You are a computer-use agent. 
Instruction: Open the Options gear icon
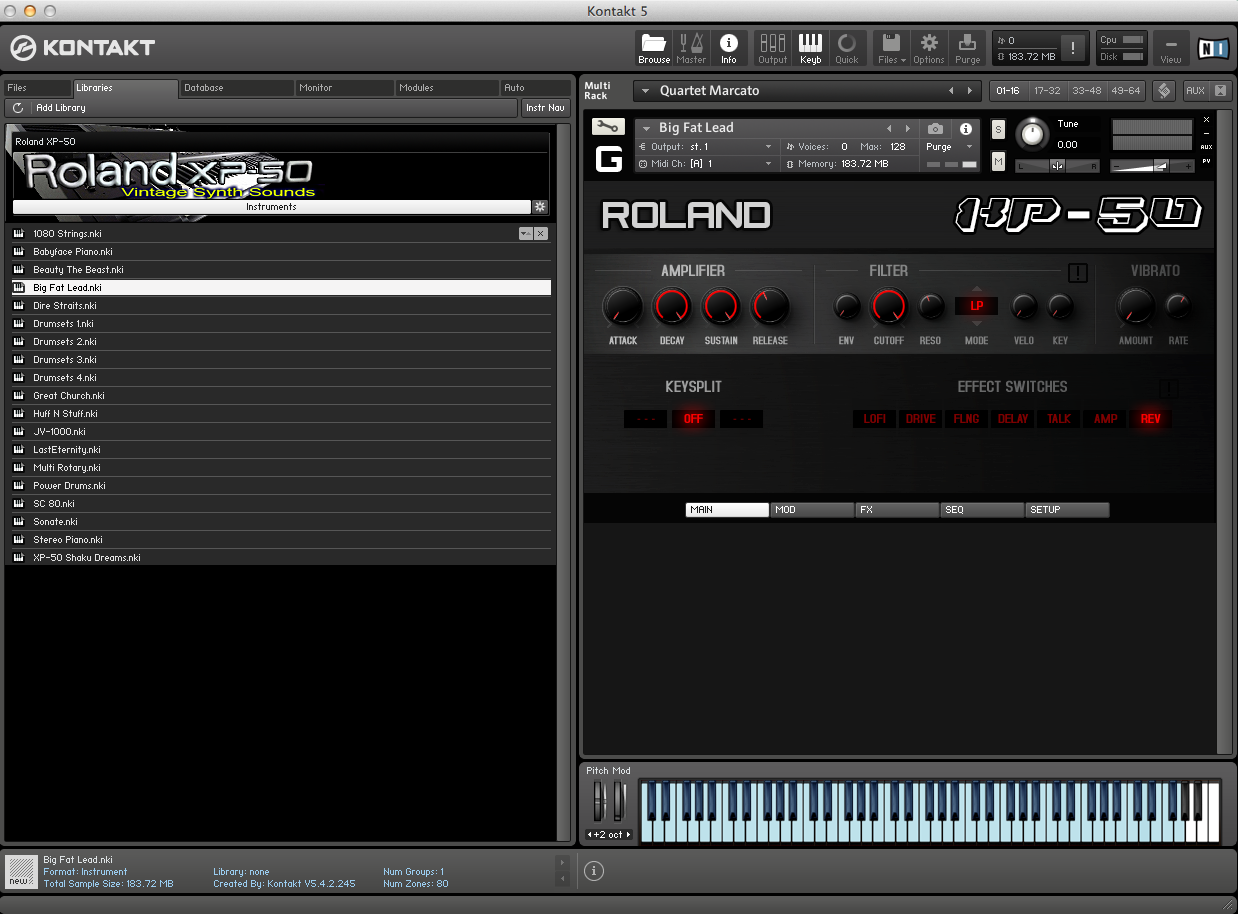[x=929, y=47]
